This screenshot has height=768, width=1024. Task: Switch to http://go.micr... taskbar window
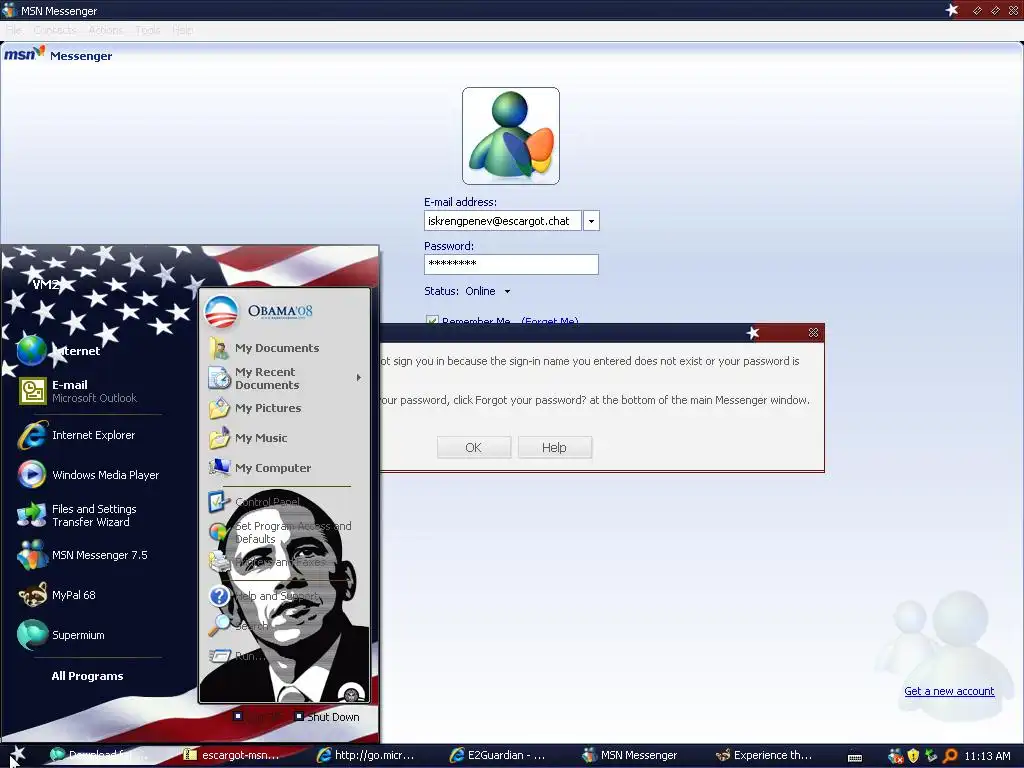tap(366, 755)
